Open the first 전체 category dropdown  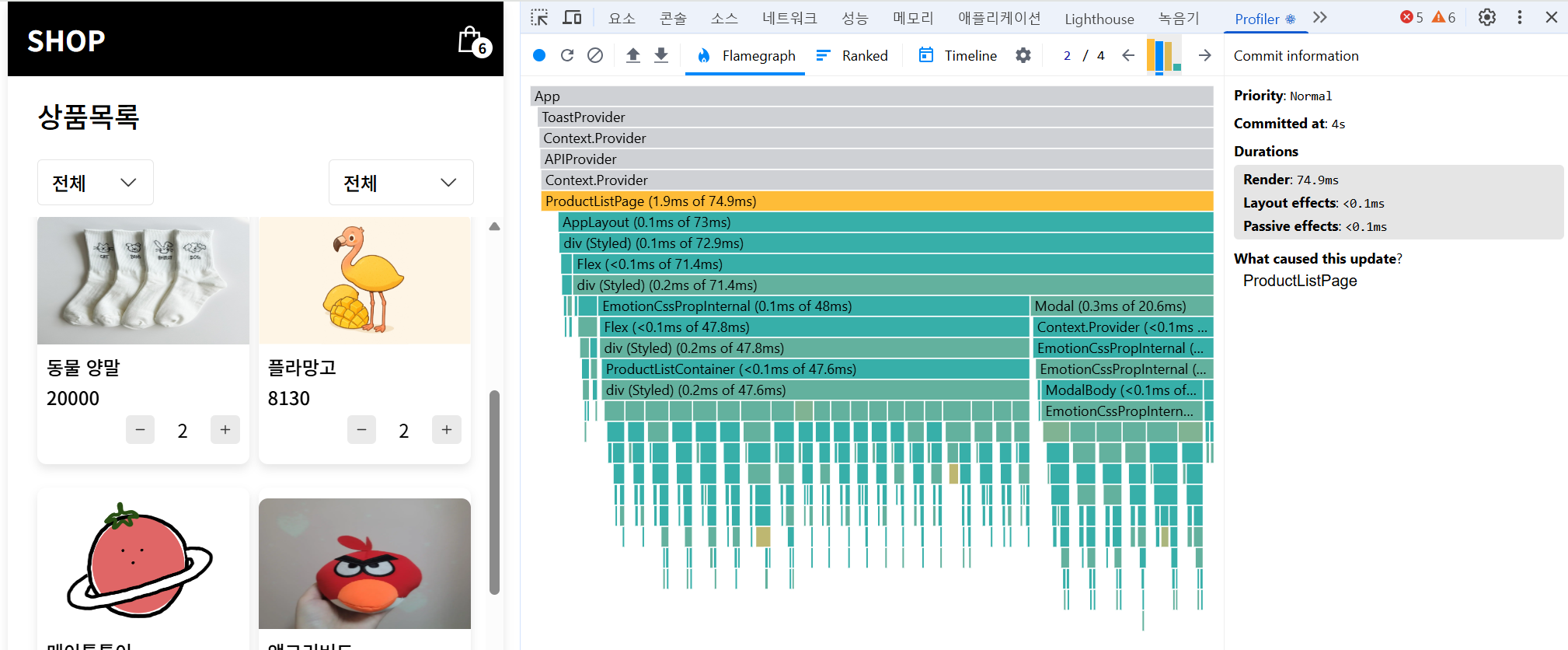96,183
